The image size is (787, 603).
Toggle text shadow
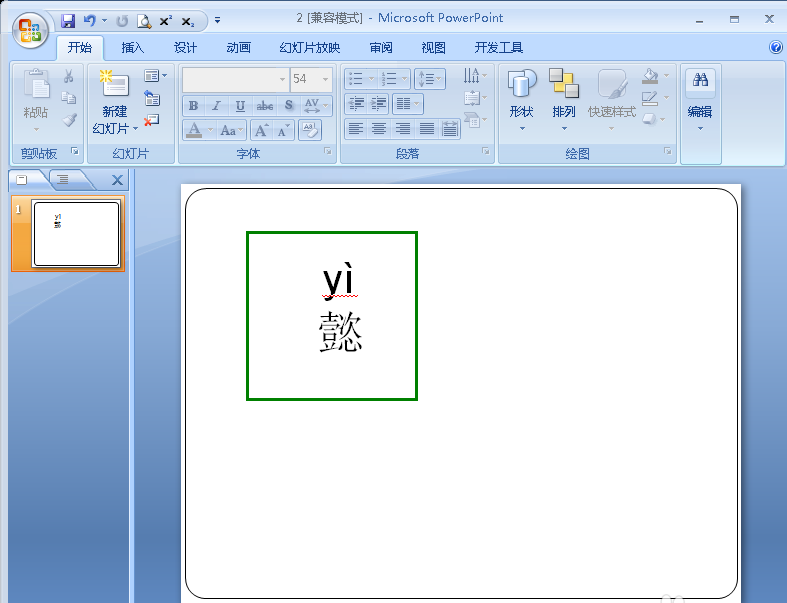point(289,106)
